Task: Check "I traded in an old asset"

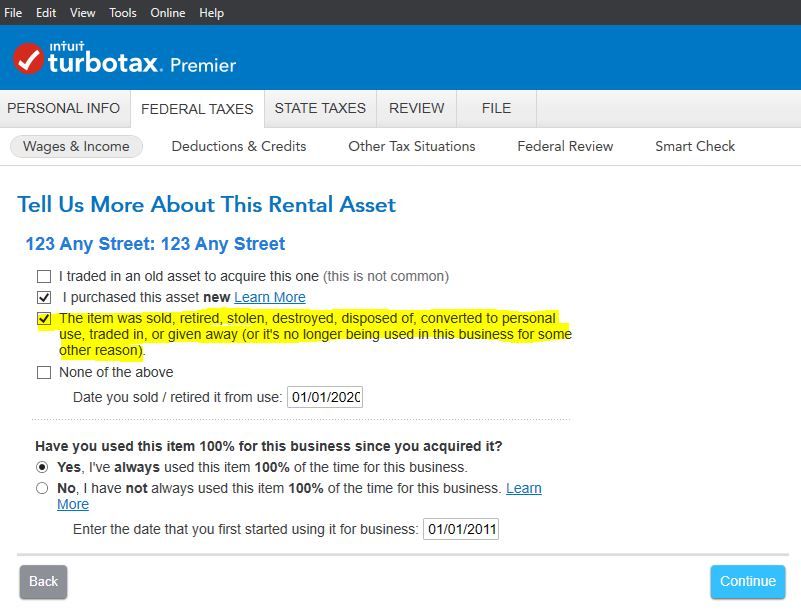Action: 43,275
